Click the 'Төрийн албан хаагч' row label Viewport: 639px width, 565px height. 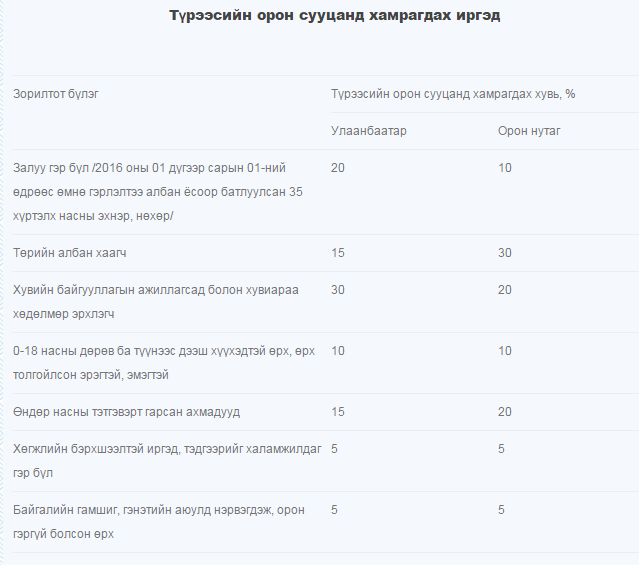pyautogui.click(x=70, y=253)
